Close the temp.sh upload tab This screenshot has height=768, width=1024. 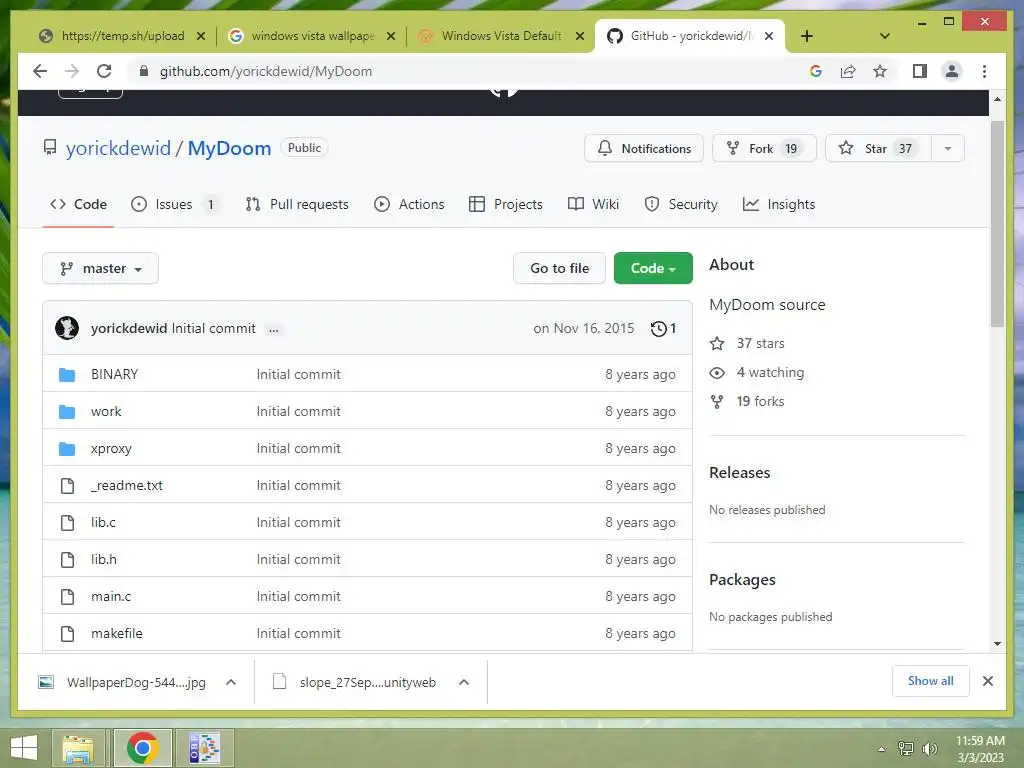(201, 36)
